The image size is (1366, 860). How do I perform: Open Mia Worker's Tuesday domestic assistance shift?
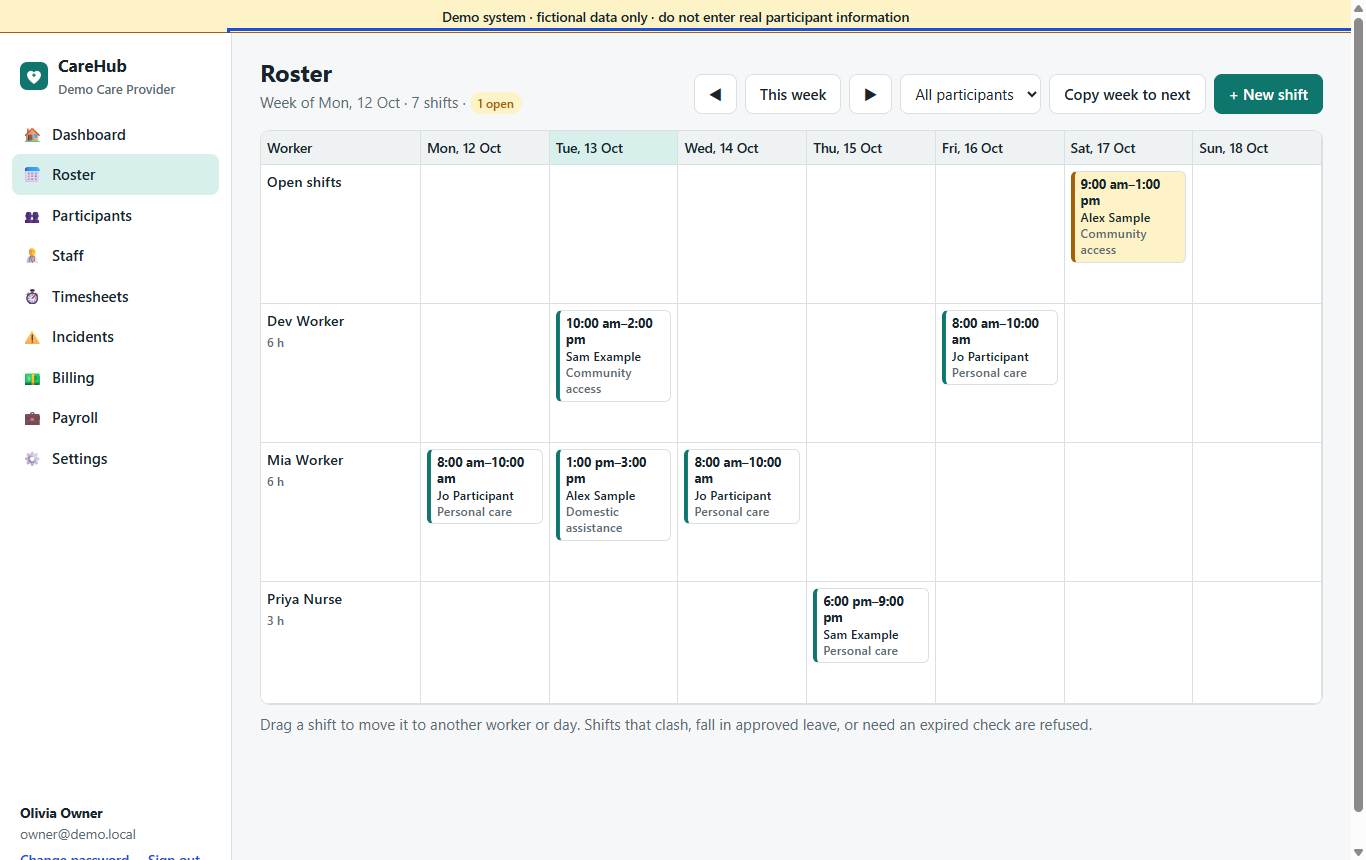613,495
